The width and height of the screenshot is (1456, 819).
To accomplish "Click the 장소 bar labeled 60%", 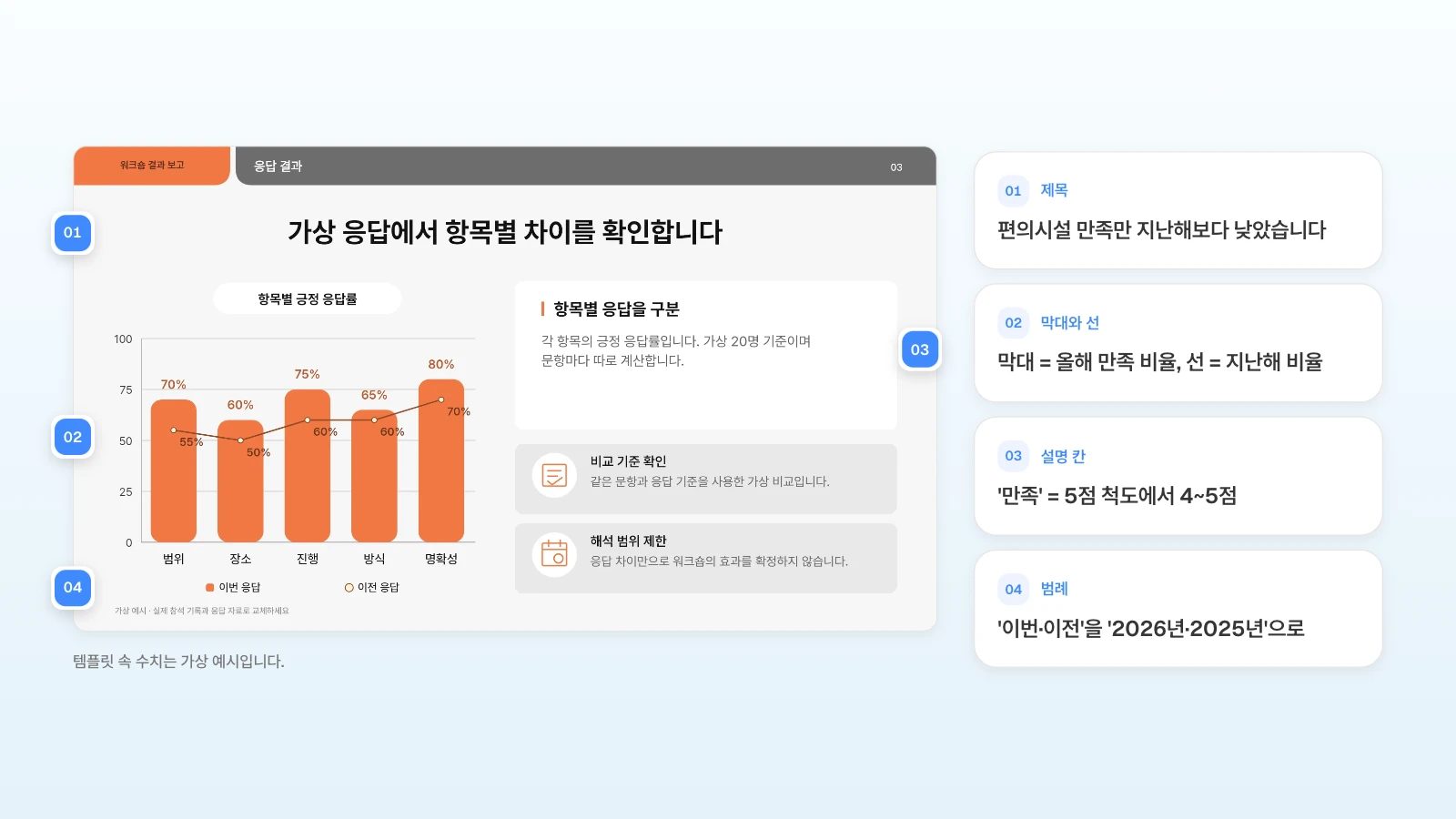I will [240, 480].
